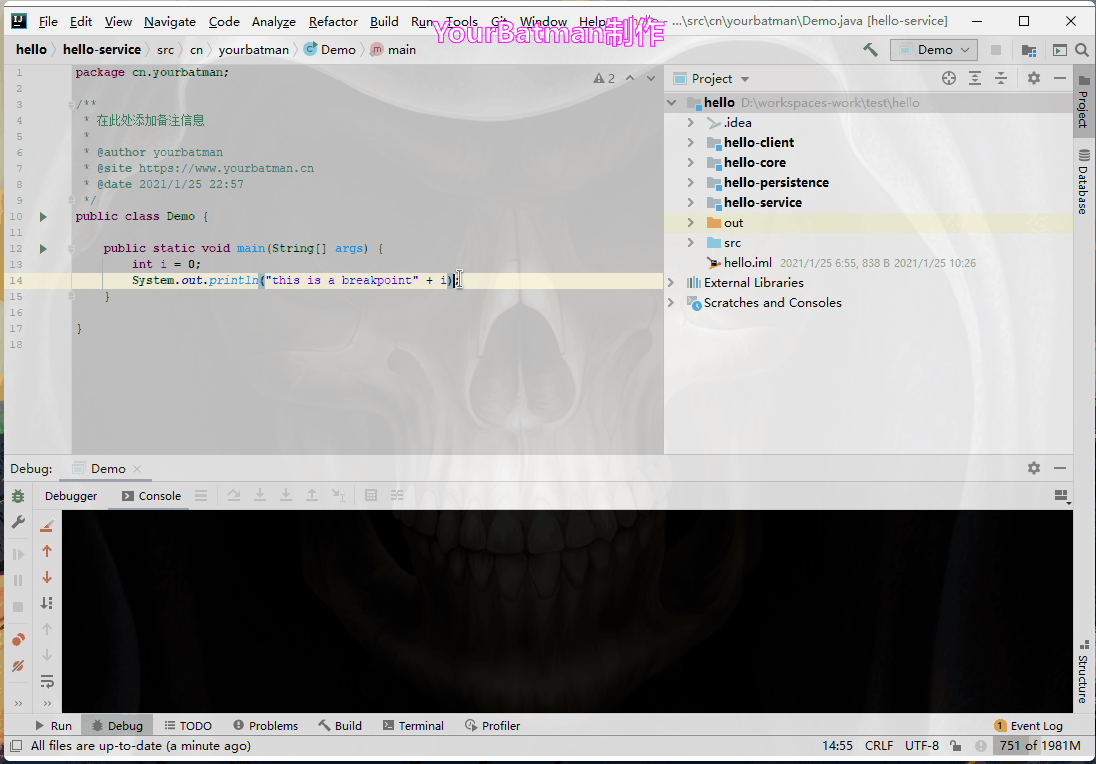1096x764 pixels.
Task: Open the Event Log
Action: (x=1028, y=726)
